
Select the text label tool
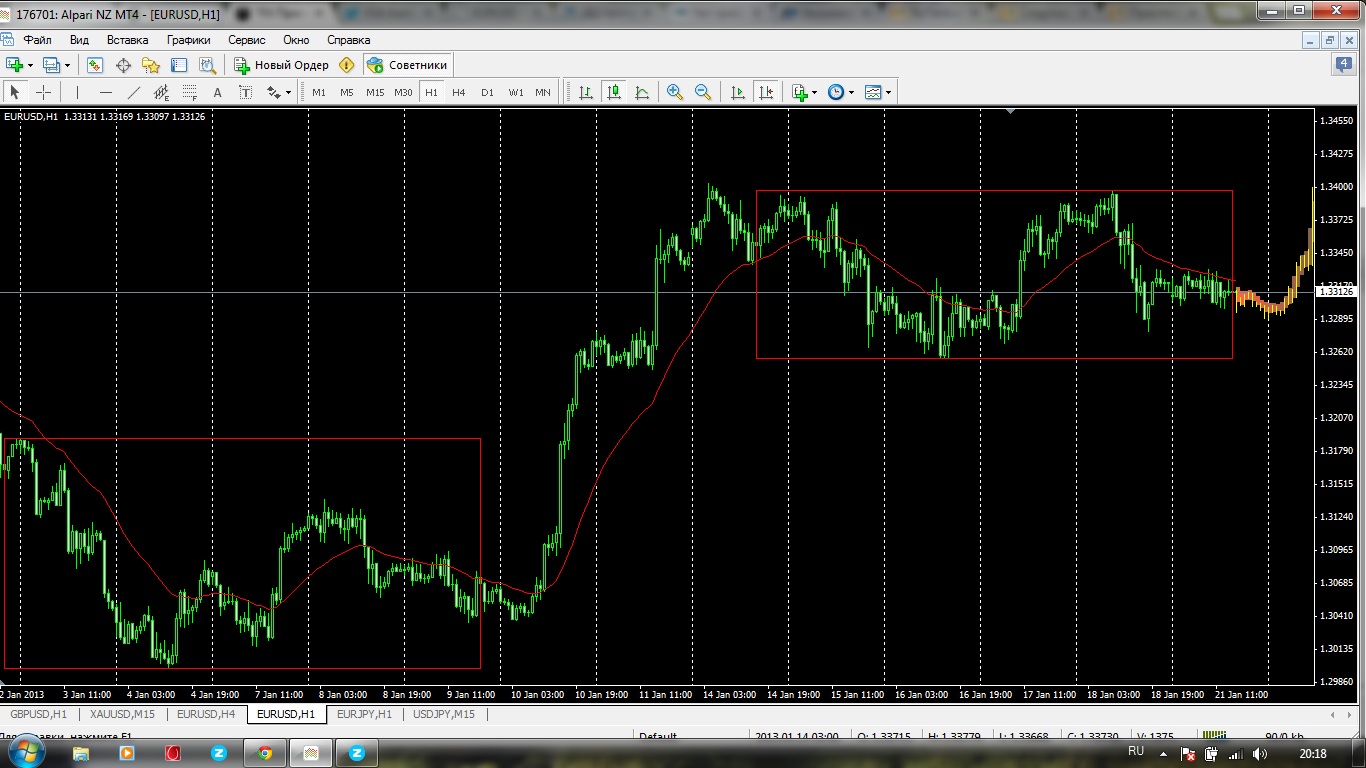[x=245, y=92]
